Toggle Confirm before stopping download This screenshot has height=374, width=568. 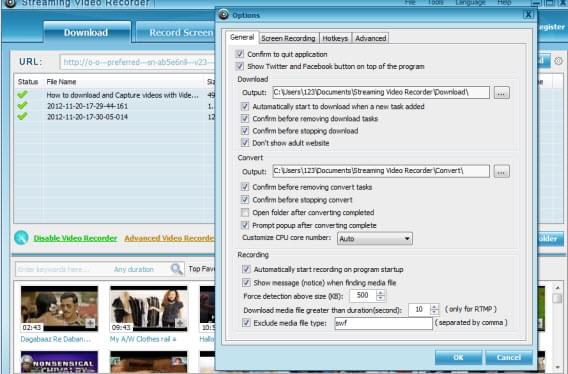[245, 131]
